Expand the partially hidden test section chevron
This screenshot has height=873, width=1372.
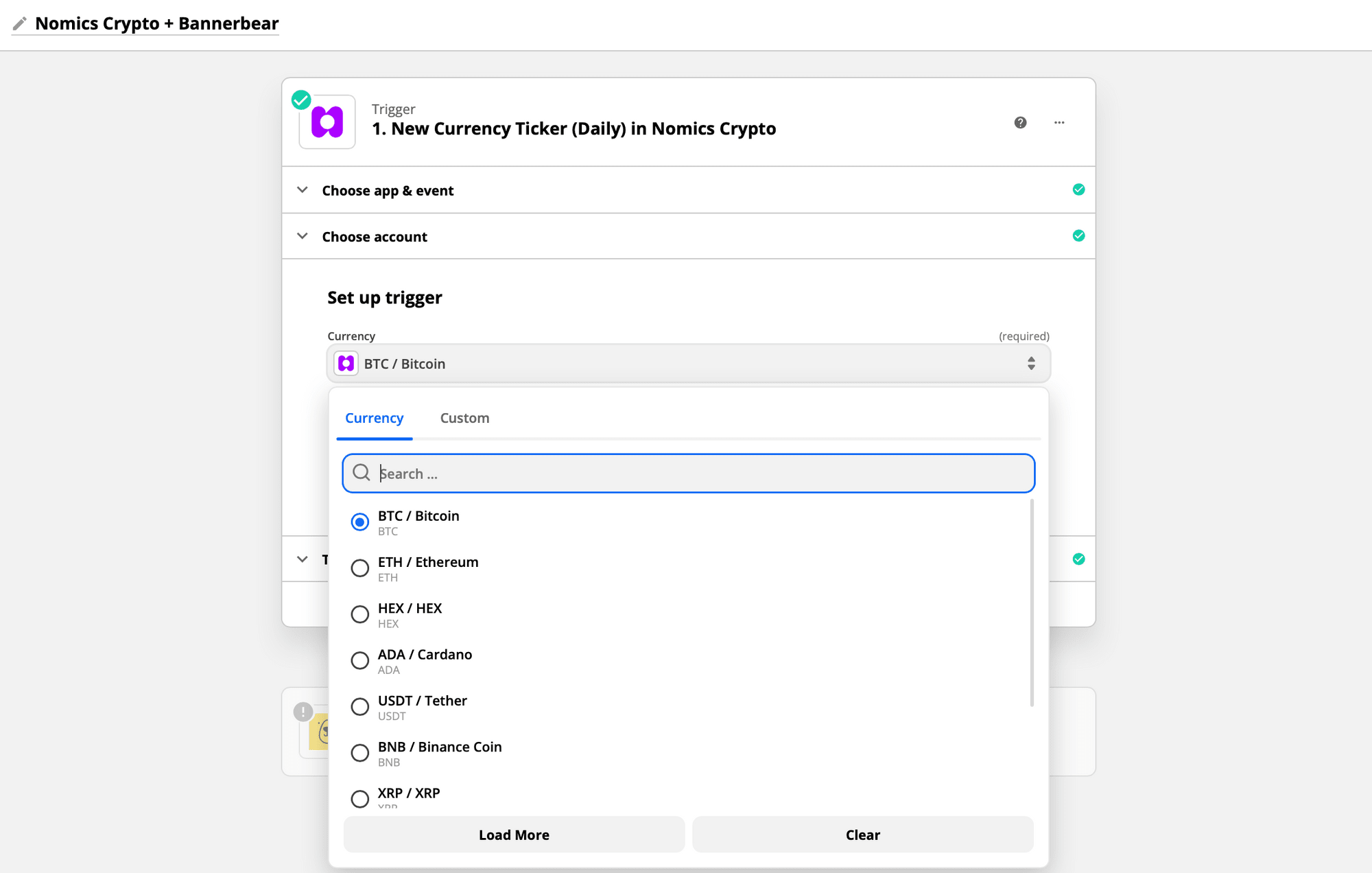point(302,559)
